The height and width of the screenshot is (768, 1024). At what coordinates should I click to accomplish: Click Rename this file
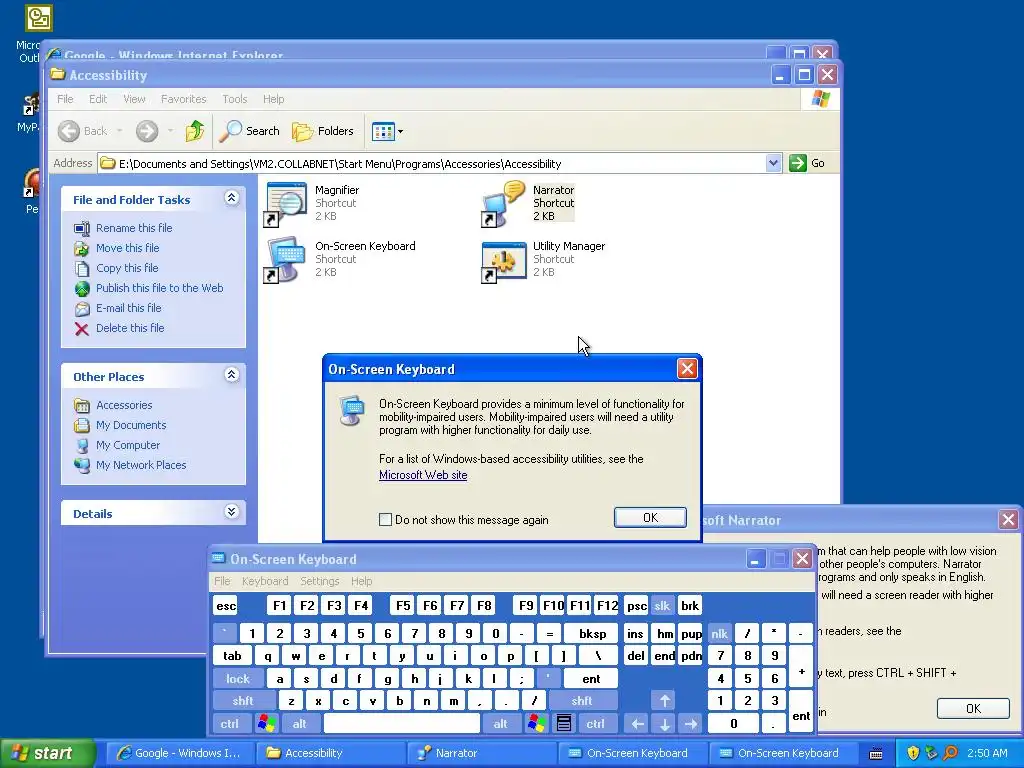pos(134,228)
